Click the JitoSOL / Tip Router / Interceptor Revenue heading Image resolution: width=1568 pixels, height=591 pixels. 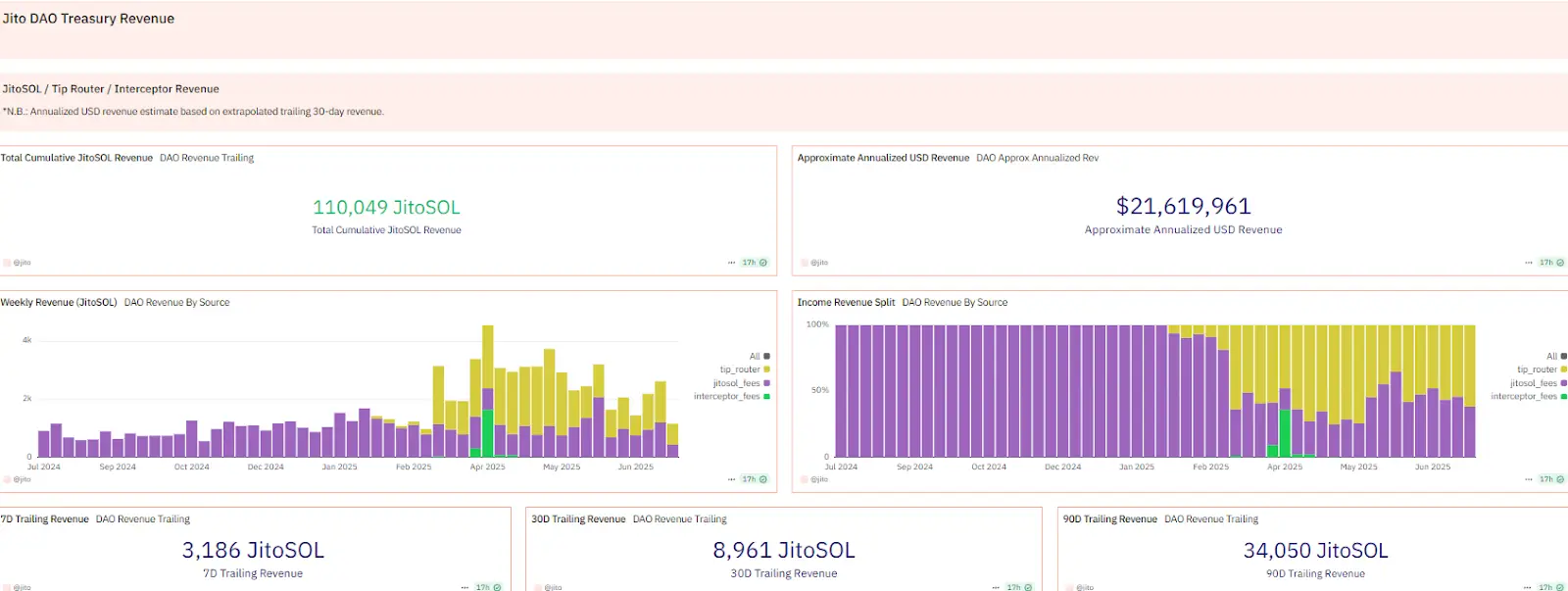tap(111, 89)
